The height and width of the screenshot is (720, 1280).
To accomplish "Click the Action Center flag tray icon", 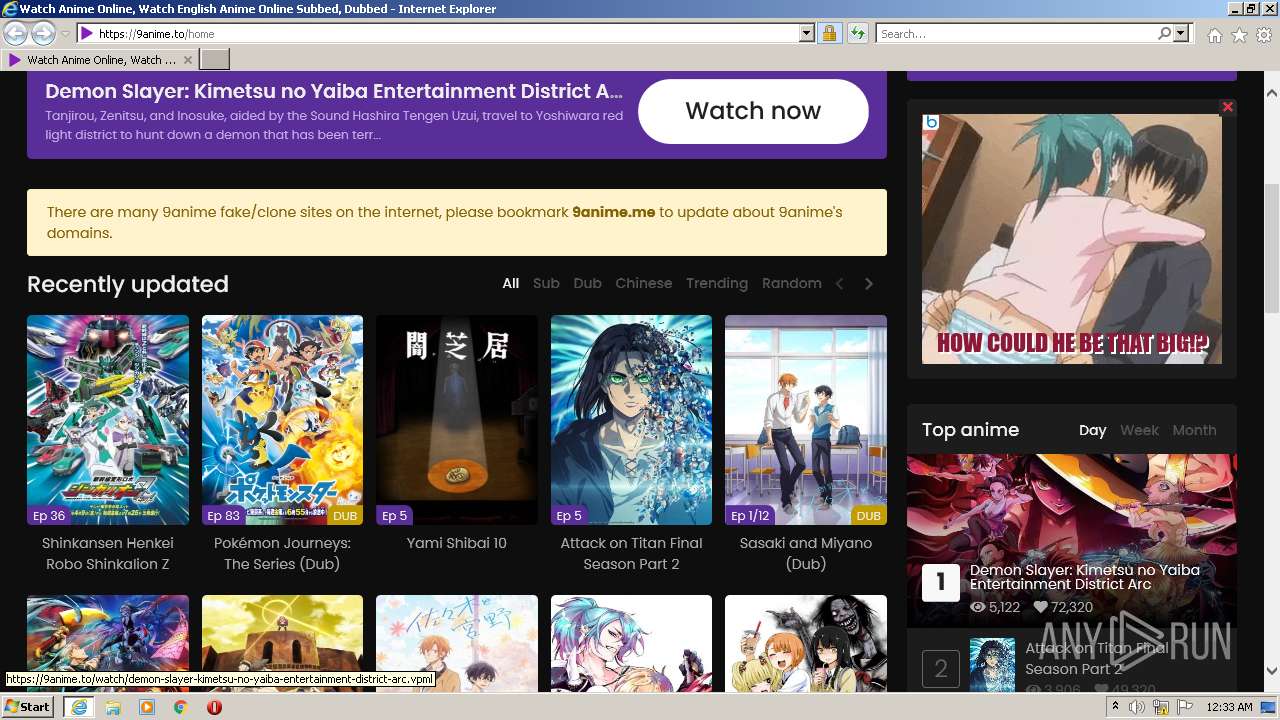I will tap(1184, 707).
